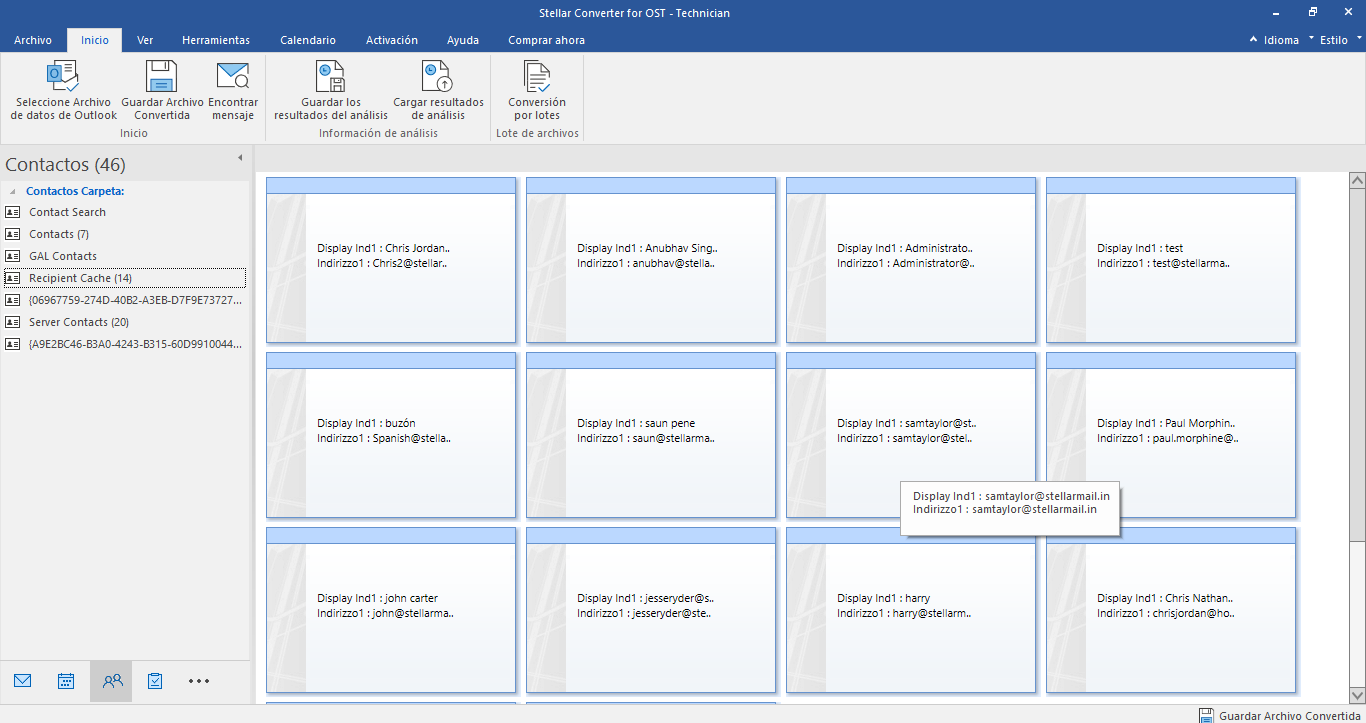Open Encontrar mensaje tool
This screenshot has width=1366, height=723.
pos(233,78)
